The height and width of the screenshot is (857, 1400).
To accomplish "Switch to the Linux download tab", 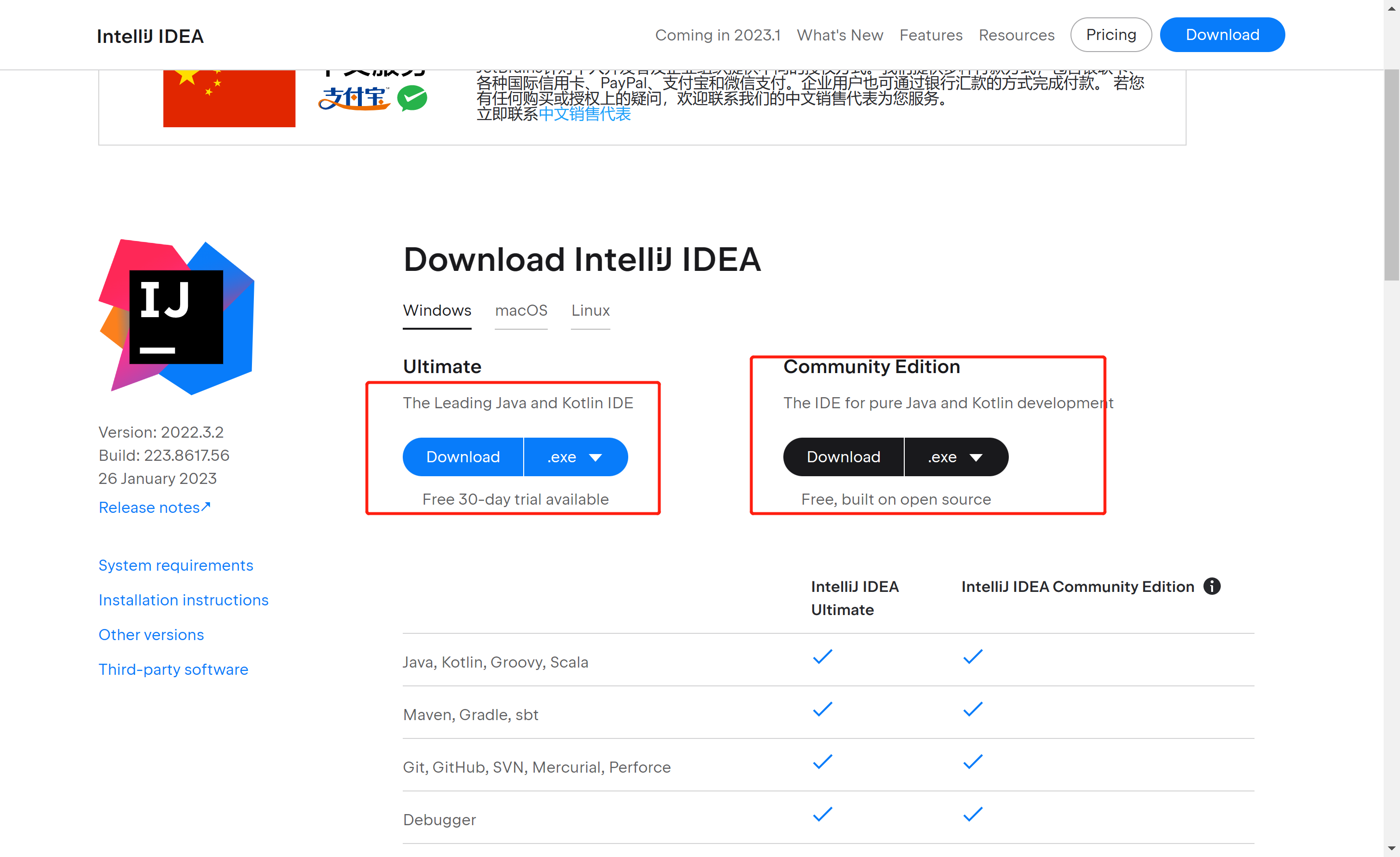I will 590,310.
